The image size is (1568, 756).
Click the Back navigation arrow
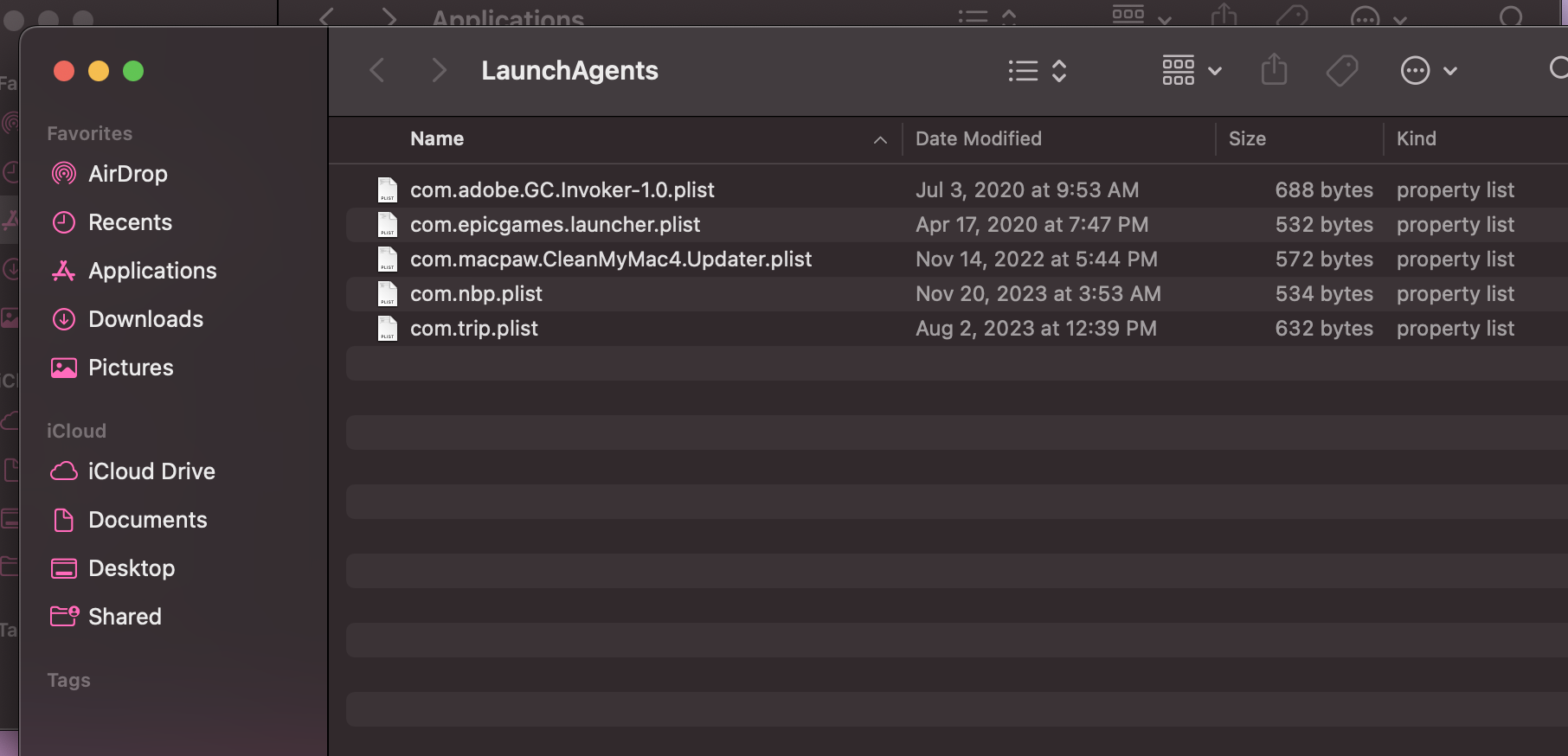(x=377, y=70)
